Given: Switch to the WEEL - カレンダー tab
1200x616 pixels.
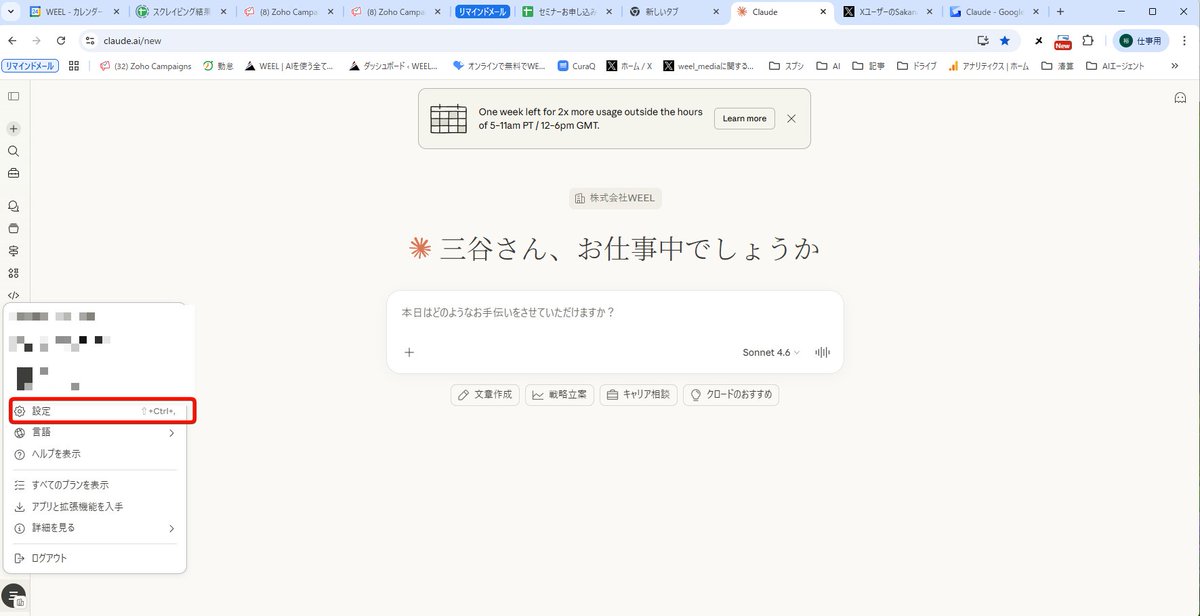Looking at the screenshot, I should pos(75,12).
